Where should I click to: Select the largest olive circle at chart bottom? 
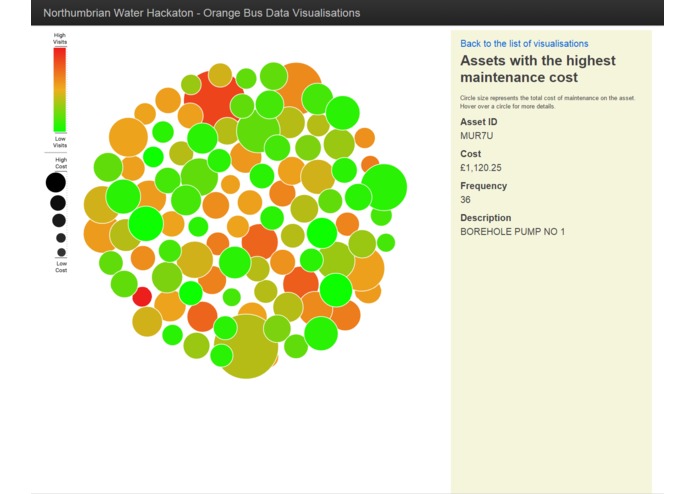(x=246, y=346)
